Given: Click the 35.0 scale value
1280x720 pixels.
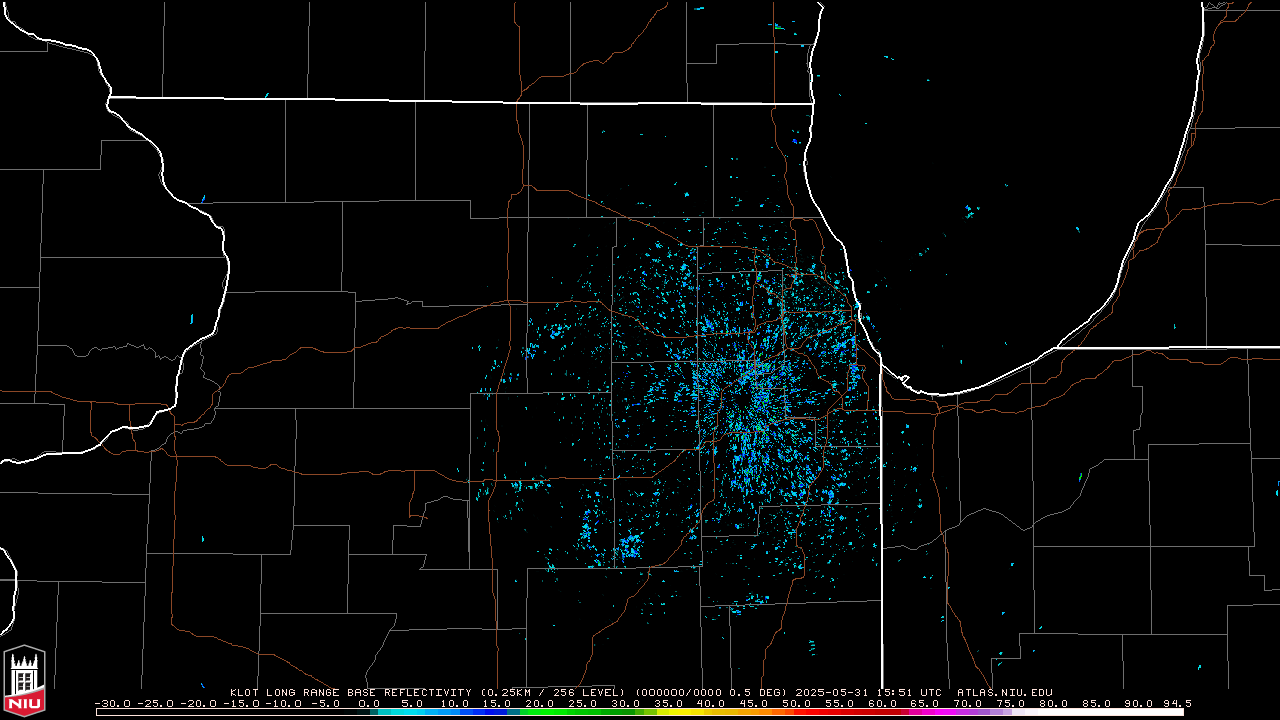Looking at the screenshot, I should [x=668, y=703].
